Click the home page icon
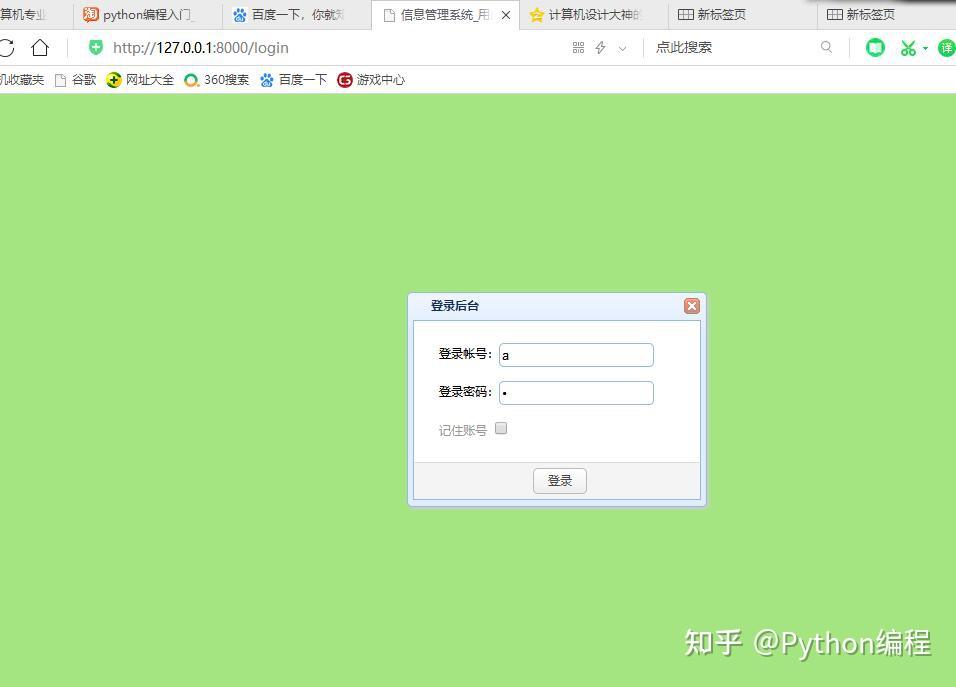956x687 pixels. point(39,47)
